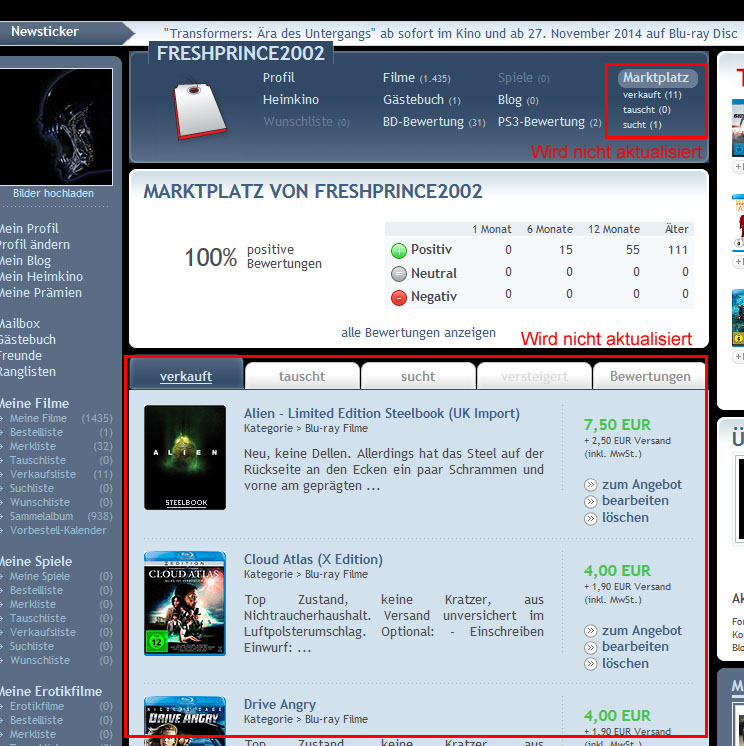Open the Alien Steelbook cover thumbnail
This screenshot has height=746, width=744.
[185, 457]
